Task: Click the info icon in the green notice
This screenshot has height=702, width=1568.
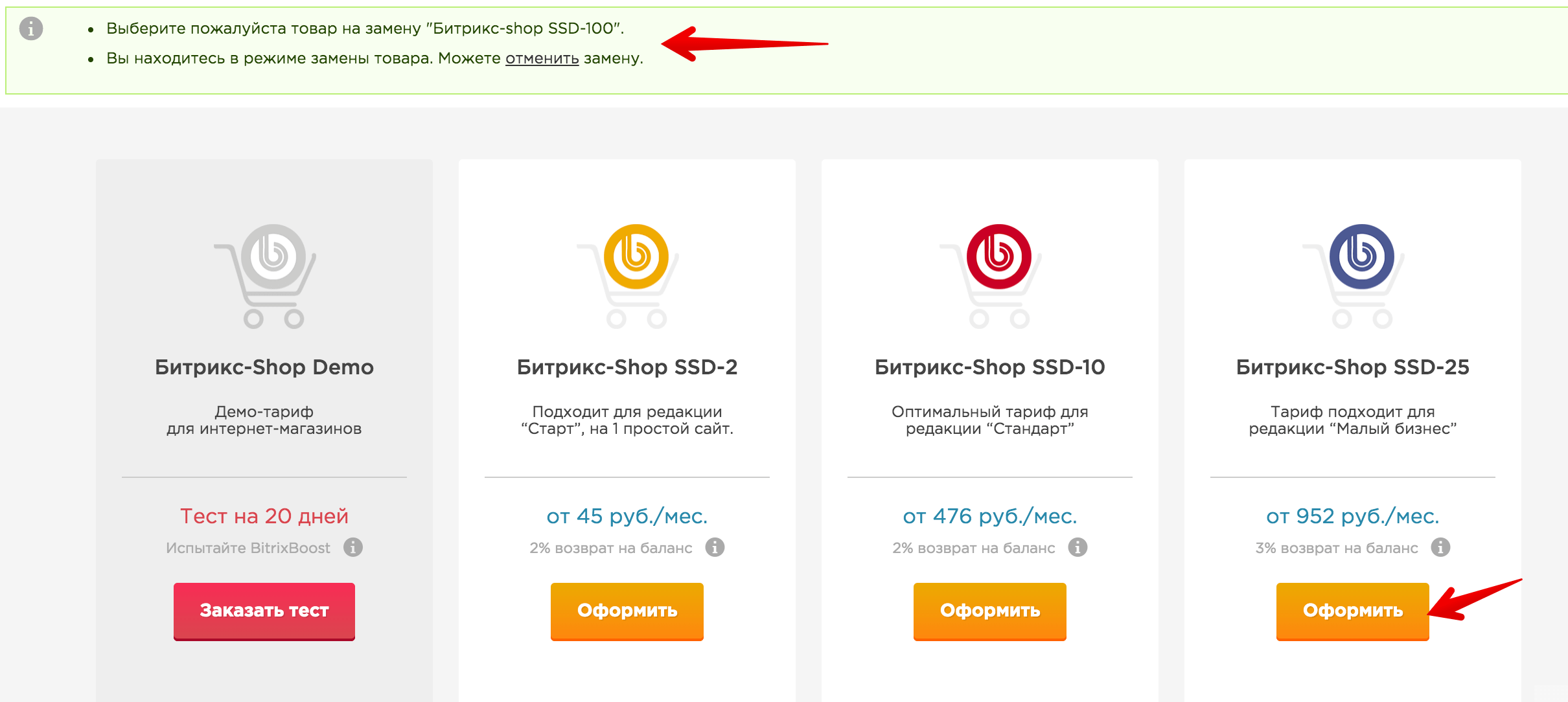Action: coord(31,28)
